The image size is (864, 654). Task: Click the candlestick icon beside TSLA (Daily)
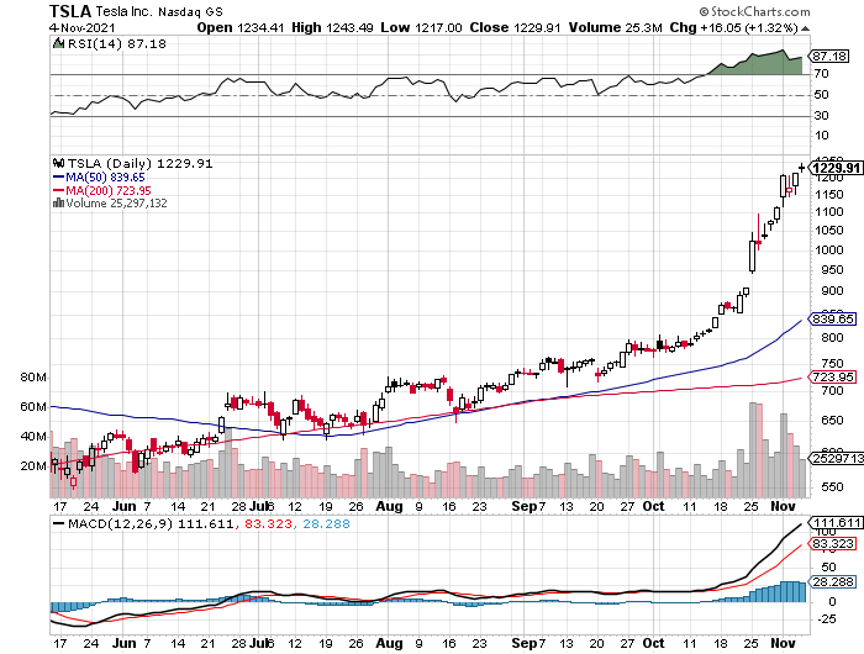58,163
